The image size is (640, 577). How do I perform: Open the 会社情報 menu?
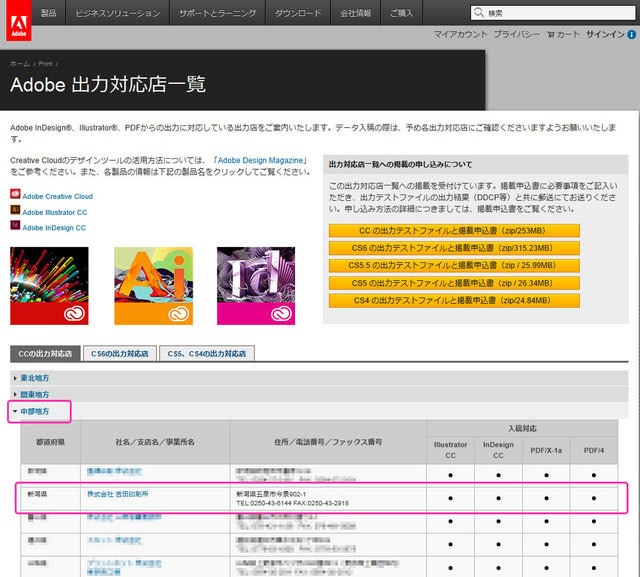(356, 13)
